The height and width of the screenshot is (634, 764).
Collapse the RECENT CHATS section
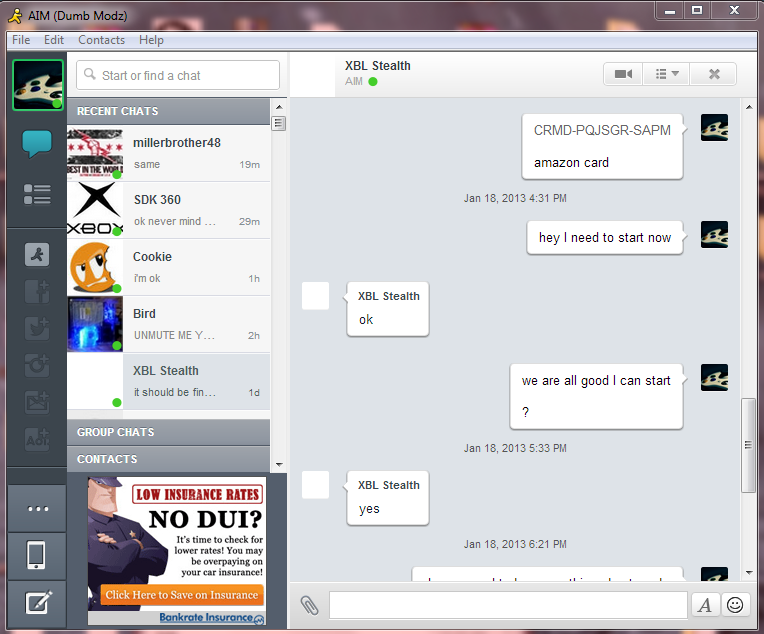[168, 111]
